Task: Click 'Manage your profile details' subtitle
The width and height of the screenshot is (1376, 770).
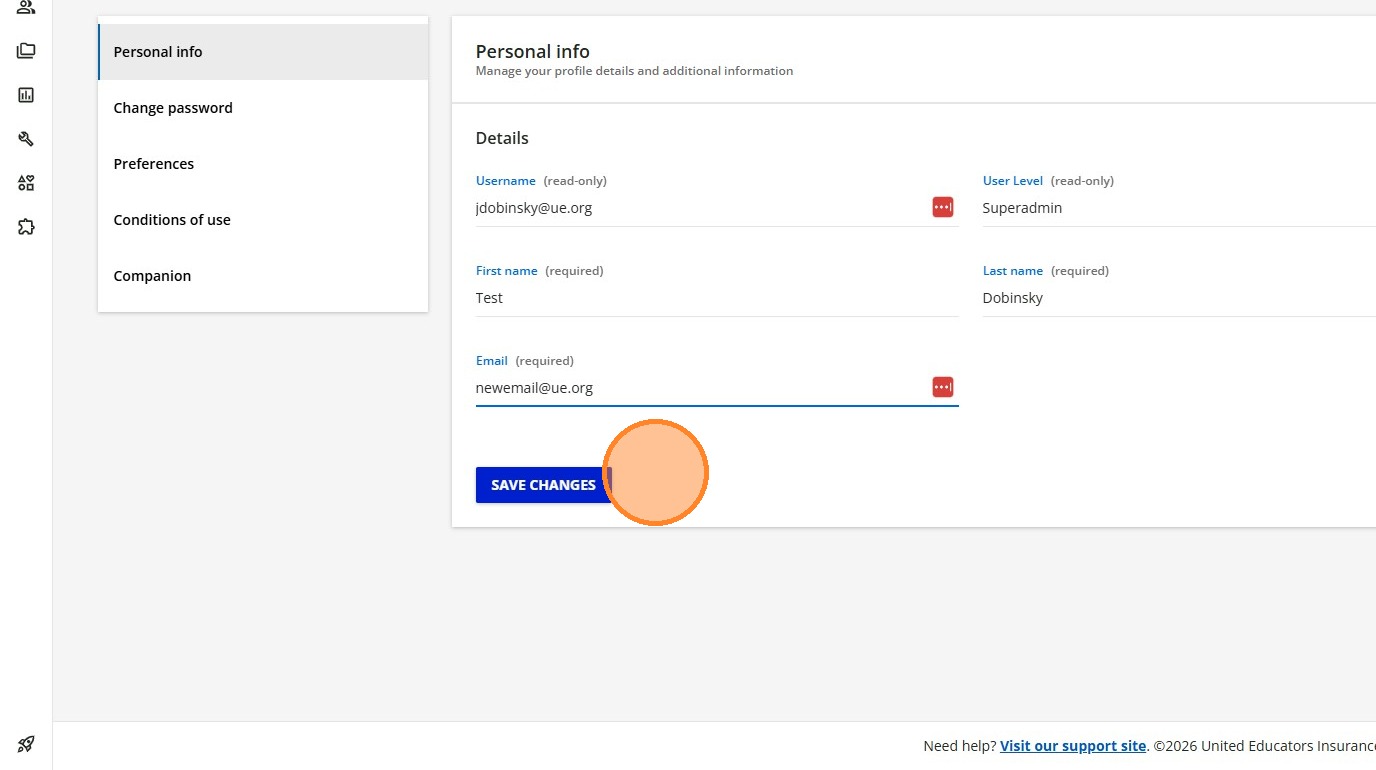Action: point(634,71)
